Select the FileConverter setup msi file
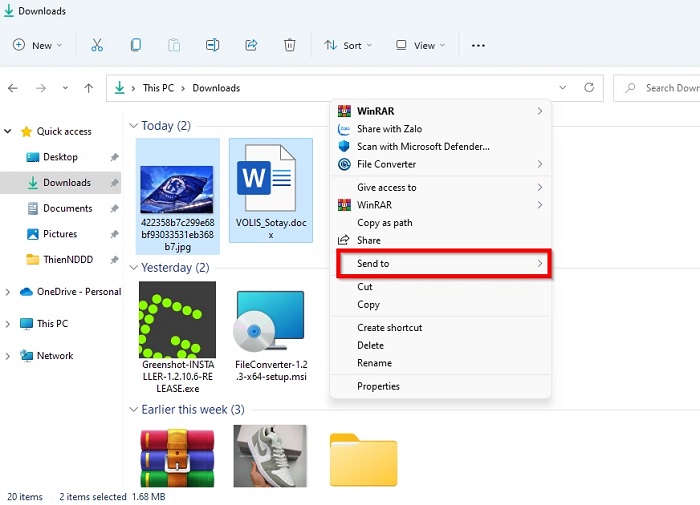The width and height of the screenshot is (700, 505). [x=271, y=336]
